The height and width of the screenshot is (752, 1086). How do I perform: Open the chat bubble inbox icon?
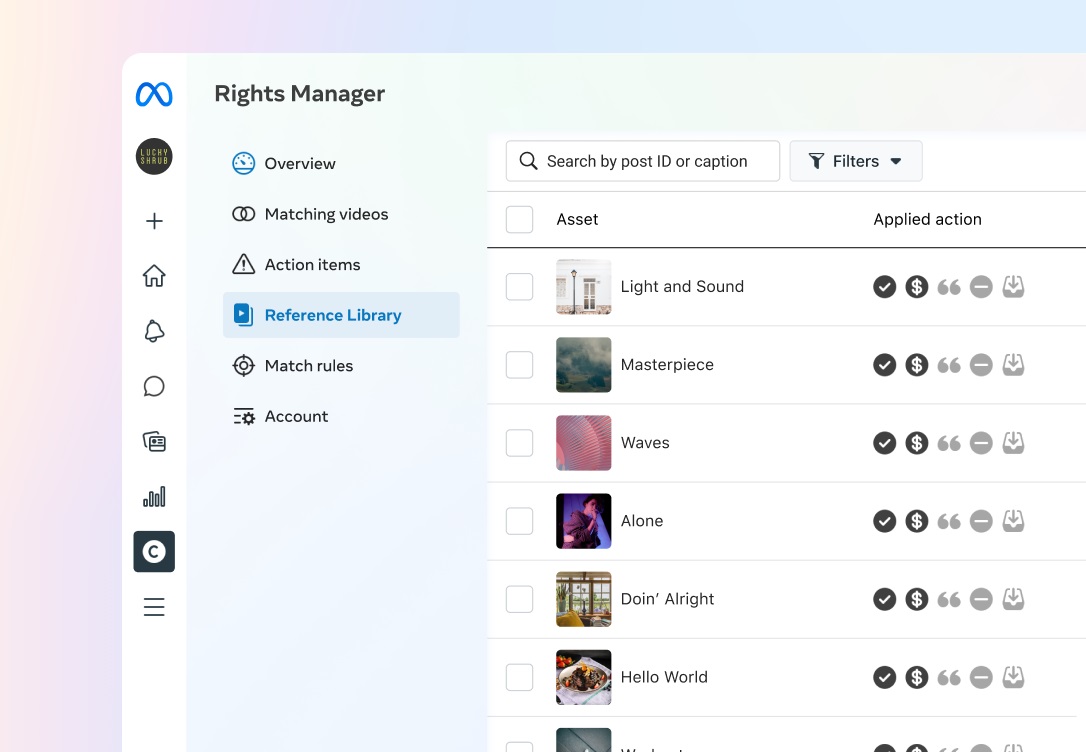(x=154, y=386)
